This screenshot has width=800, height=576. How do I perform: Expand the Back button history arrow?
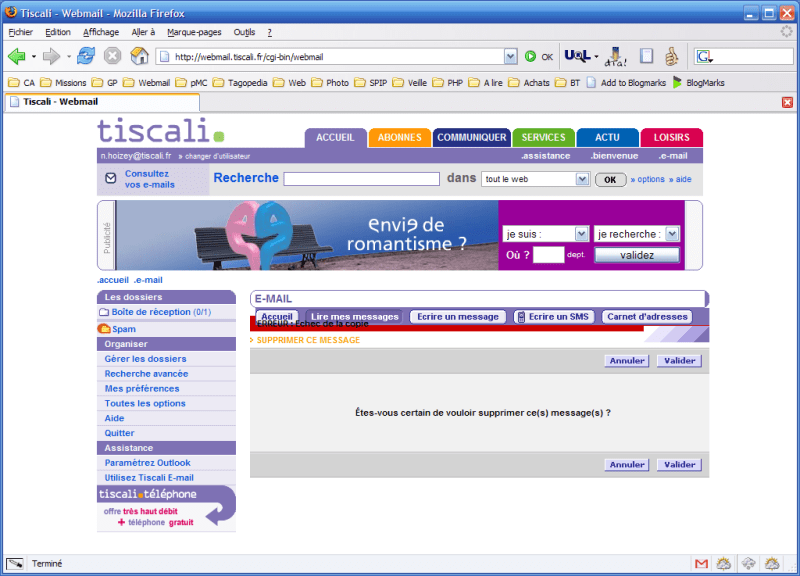34,56
